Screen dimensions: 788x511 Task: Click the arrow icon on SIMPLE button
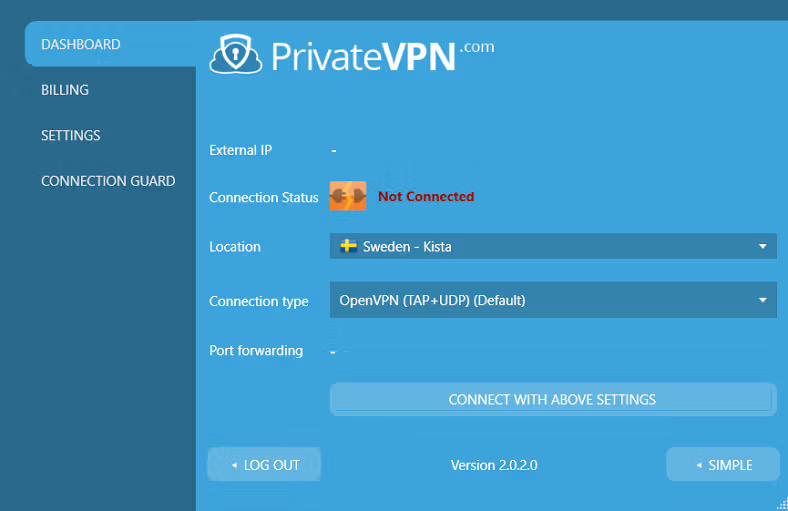click(698, 465)
